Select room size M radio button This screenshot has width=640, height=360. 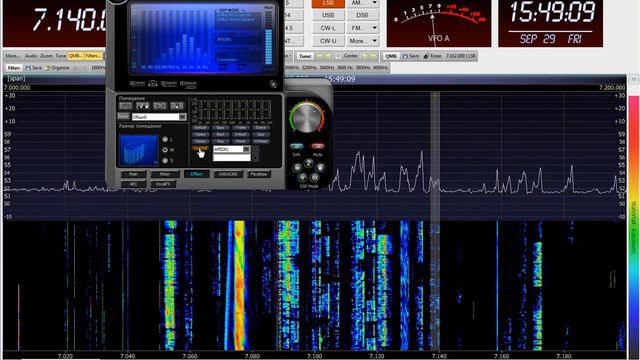tap(165, 150)
